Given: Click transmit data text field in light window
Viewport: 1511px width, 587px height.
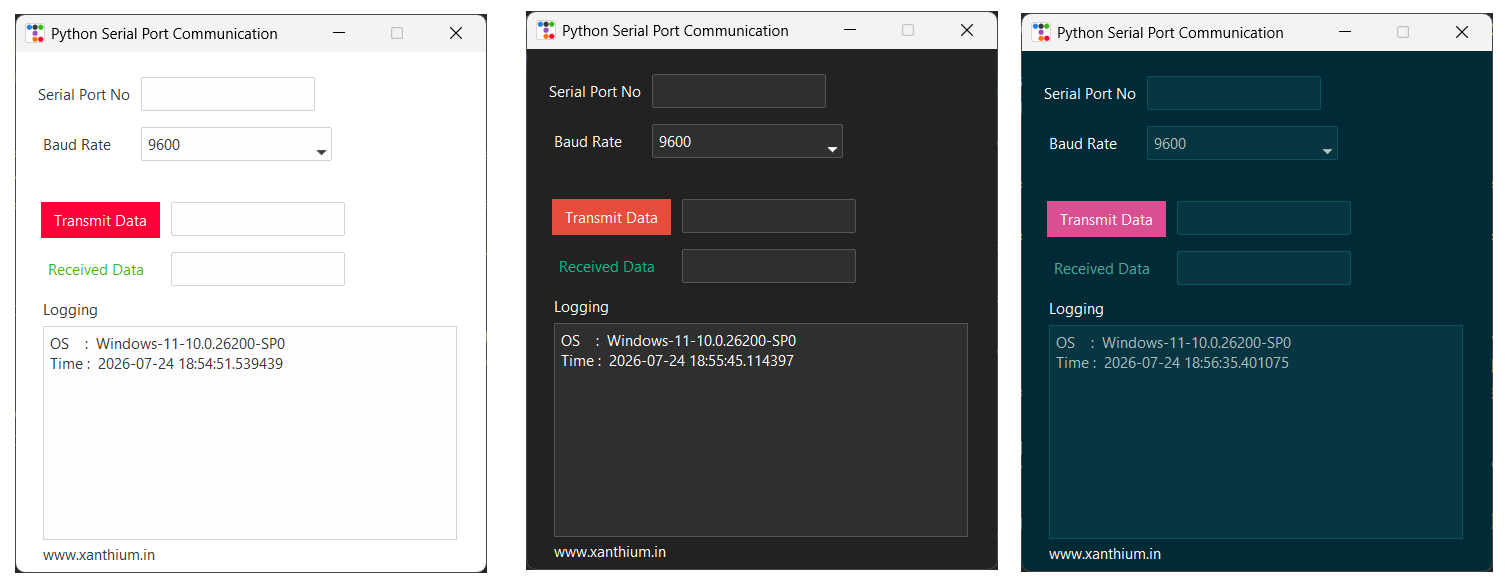Looking at the screenshot, I should [x=258, y=219].
